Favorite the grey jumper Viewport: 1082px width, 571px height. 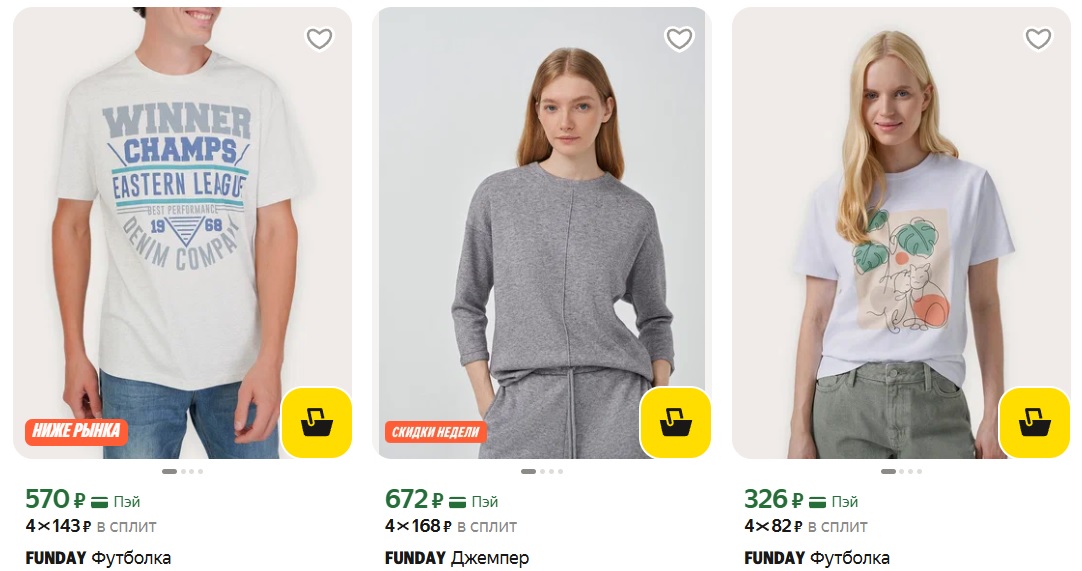679,39
